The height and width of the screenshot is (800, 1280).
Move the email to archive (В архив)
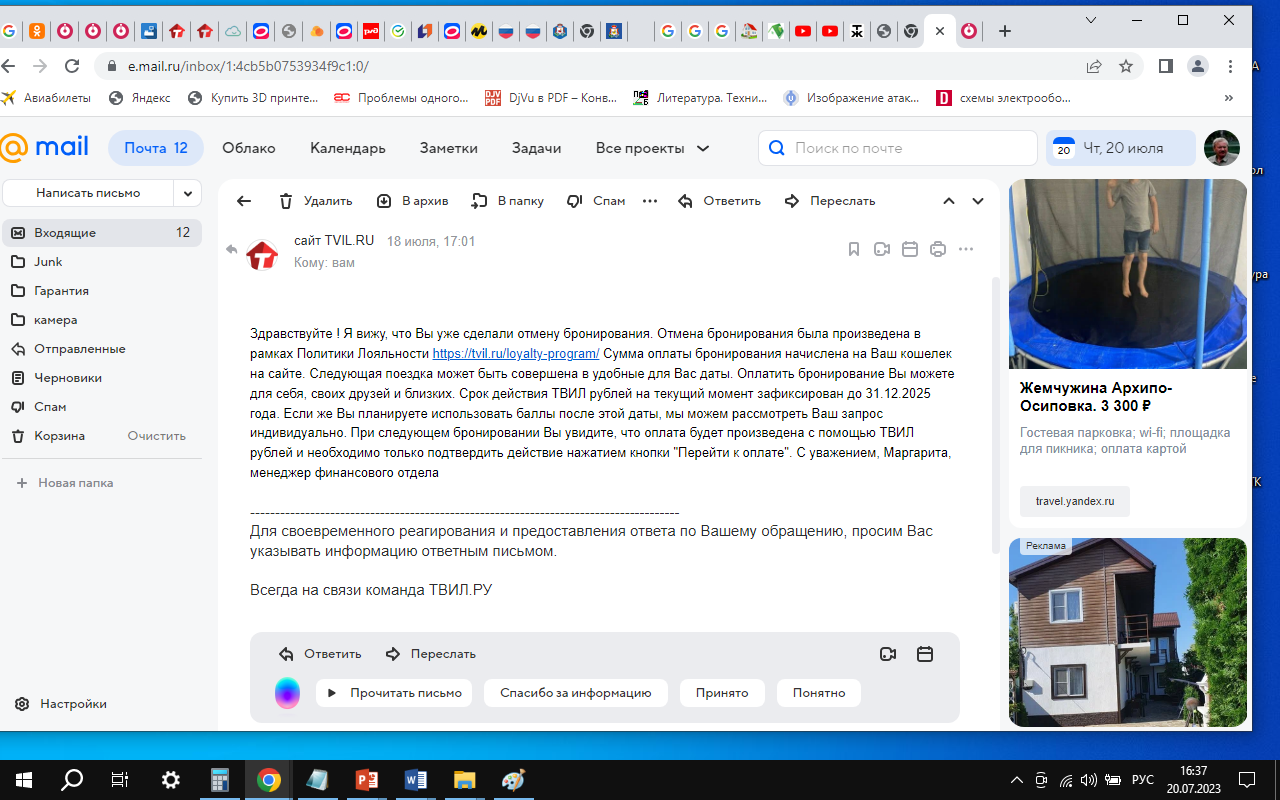[x=412, y=201]
